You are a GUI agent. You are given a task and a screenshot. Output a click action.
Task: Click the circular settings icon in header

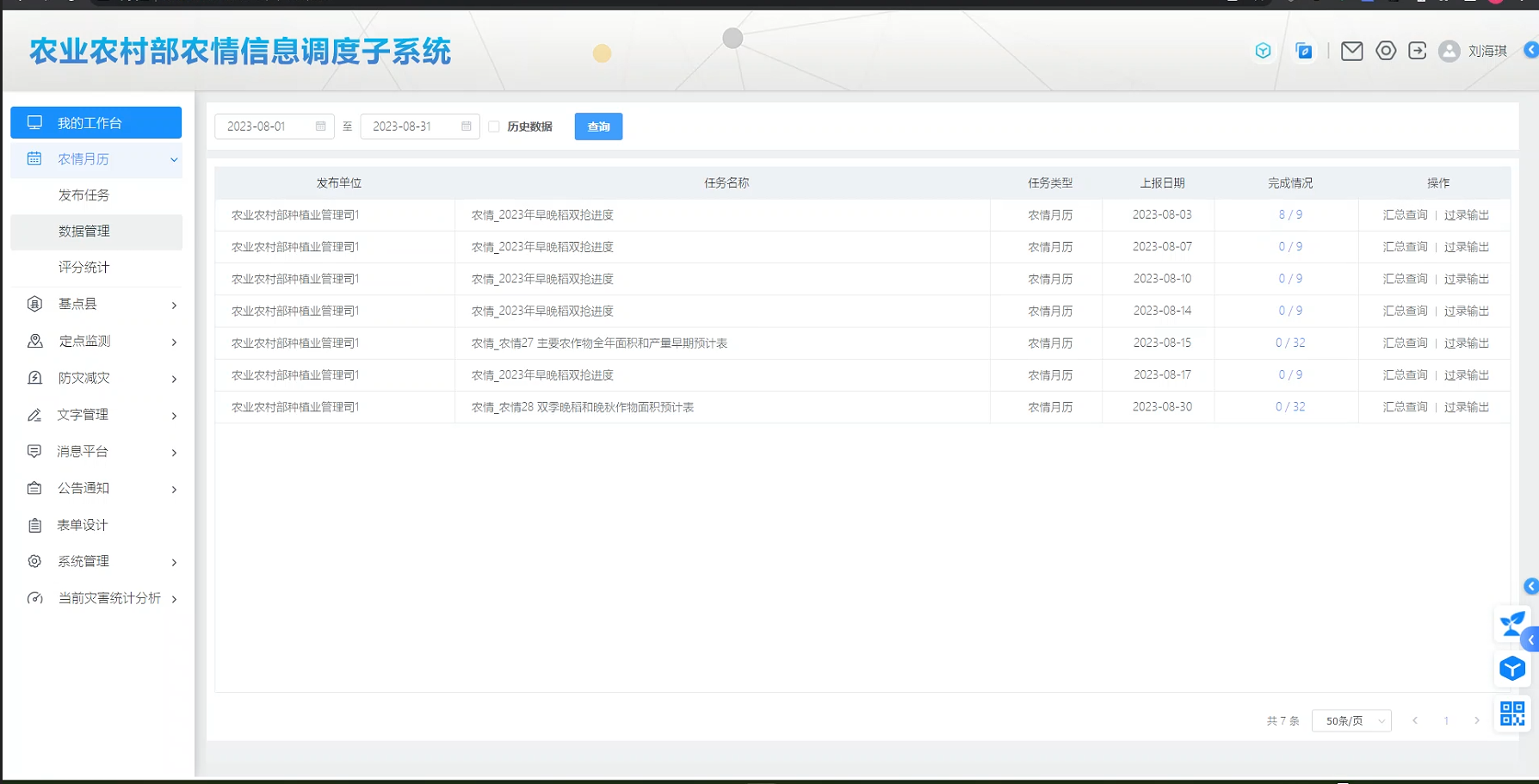(x=1385, y=51)
